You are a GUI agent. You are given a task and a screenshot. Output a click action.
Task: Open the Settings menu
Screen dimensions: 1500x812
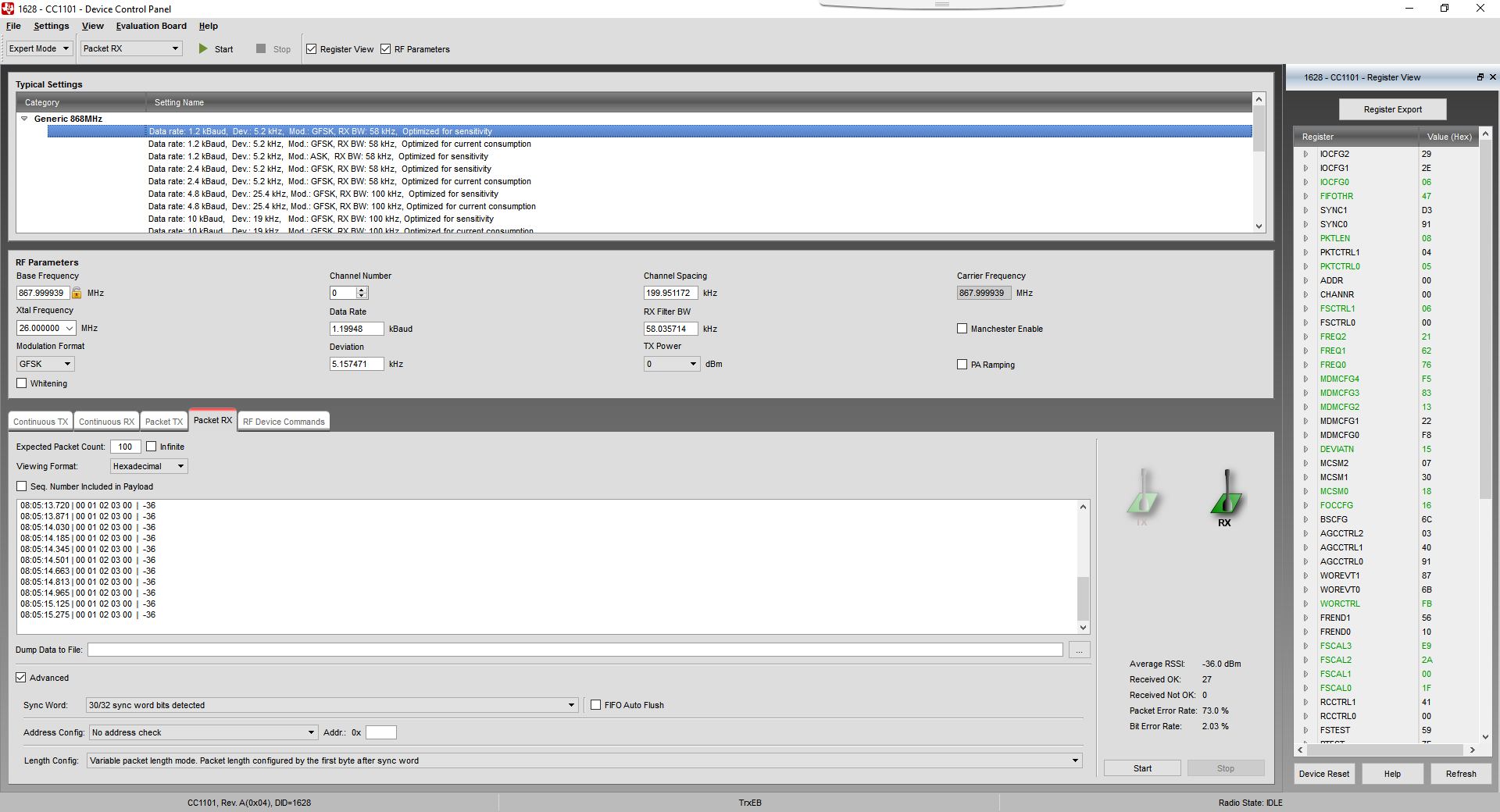click(x=52, y=26)
